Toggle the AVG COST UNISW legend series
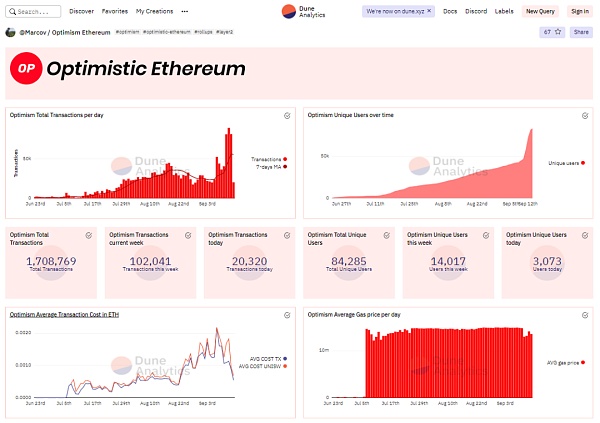600x423 pixels. tap(263, 366)
